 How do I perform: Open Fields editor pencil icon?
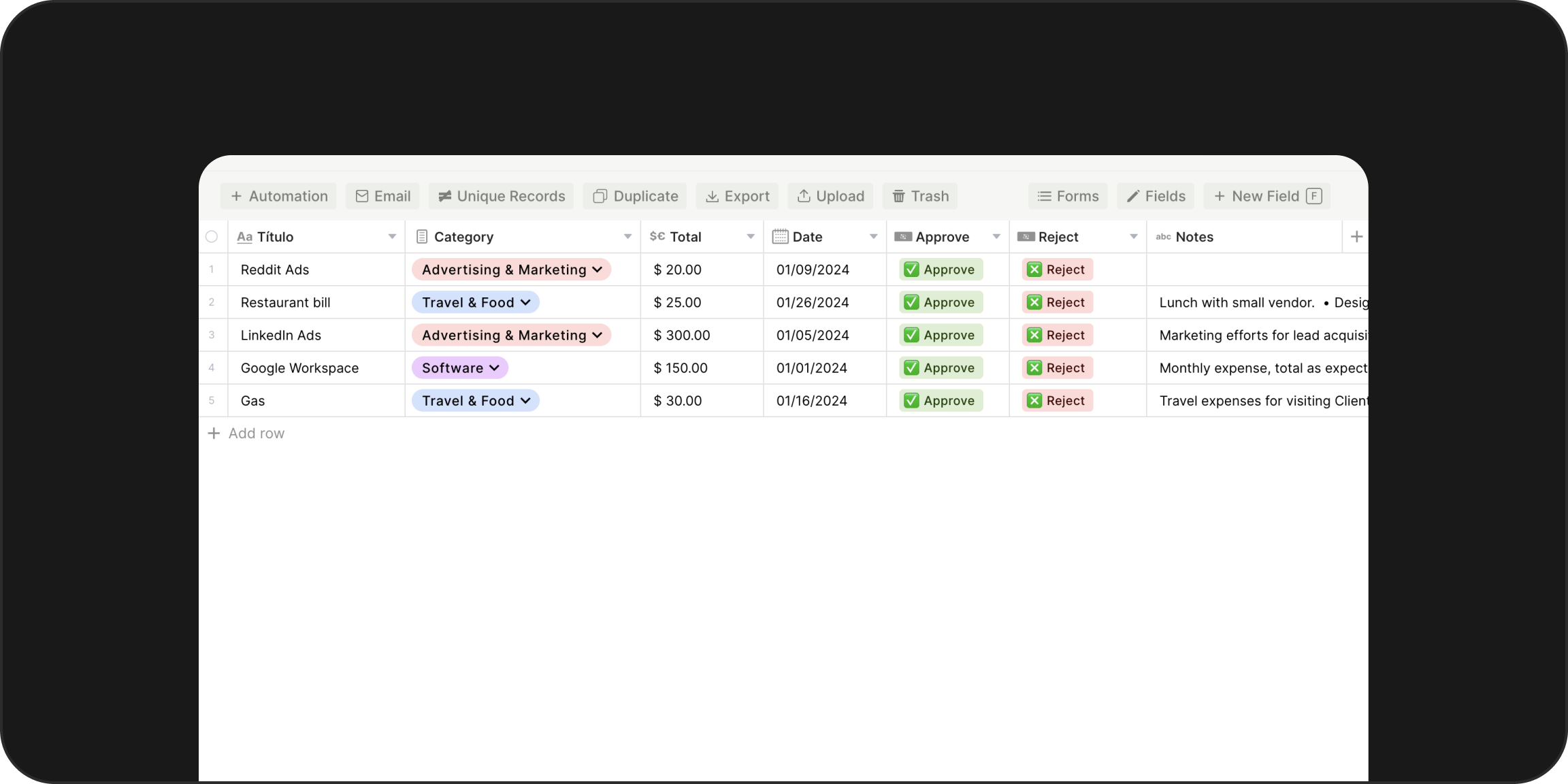click(x=1133, y=196)
